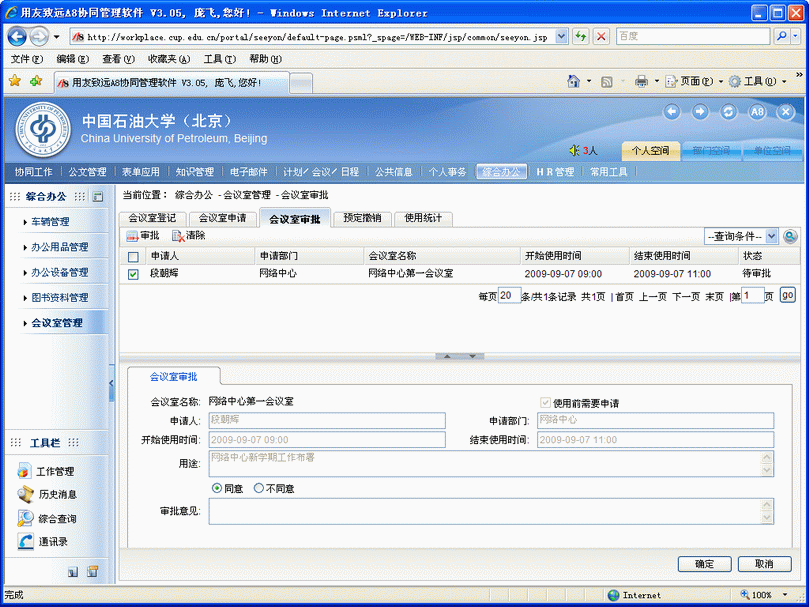
Task: Uncheck the 段朝辉 row checkbox
Action: tap(133, 273)
